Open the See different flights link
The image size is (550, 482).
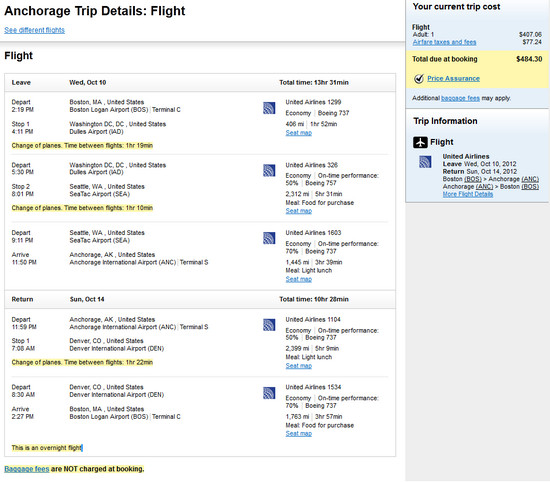click(34, 30)
